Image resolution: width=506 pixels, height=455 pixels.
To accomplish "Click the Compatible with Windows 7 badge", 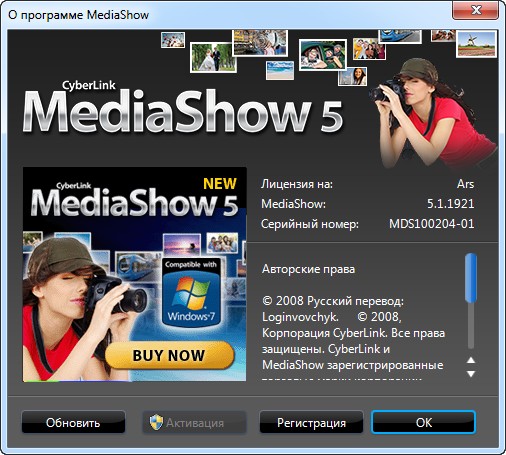I will tap(191, 293).
